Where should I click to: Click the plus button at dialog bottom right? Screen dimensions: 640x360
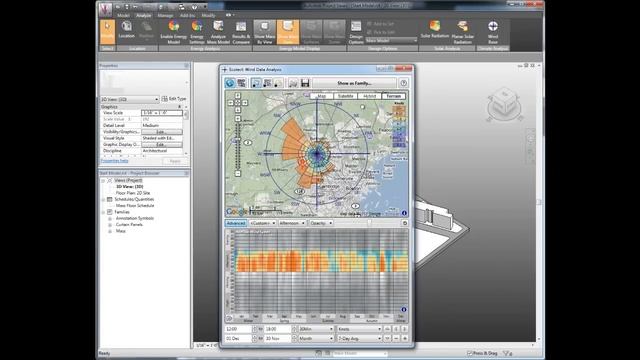point(405,338)
